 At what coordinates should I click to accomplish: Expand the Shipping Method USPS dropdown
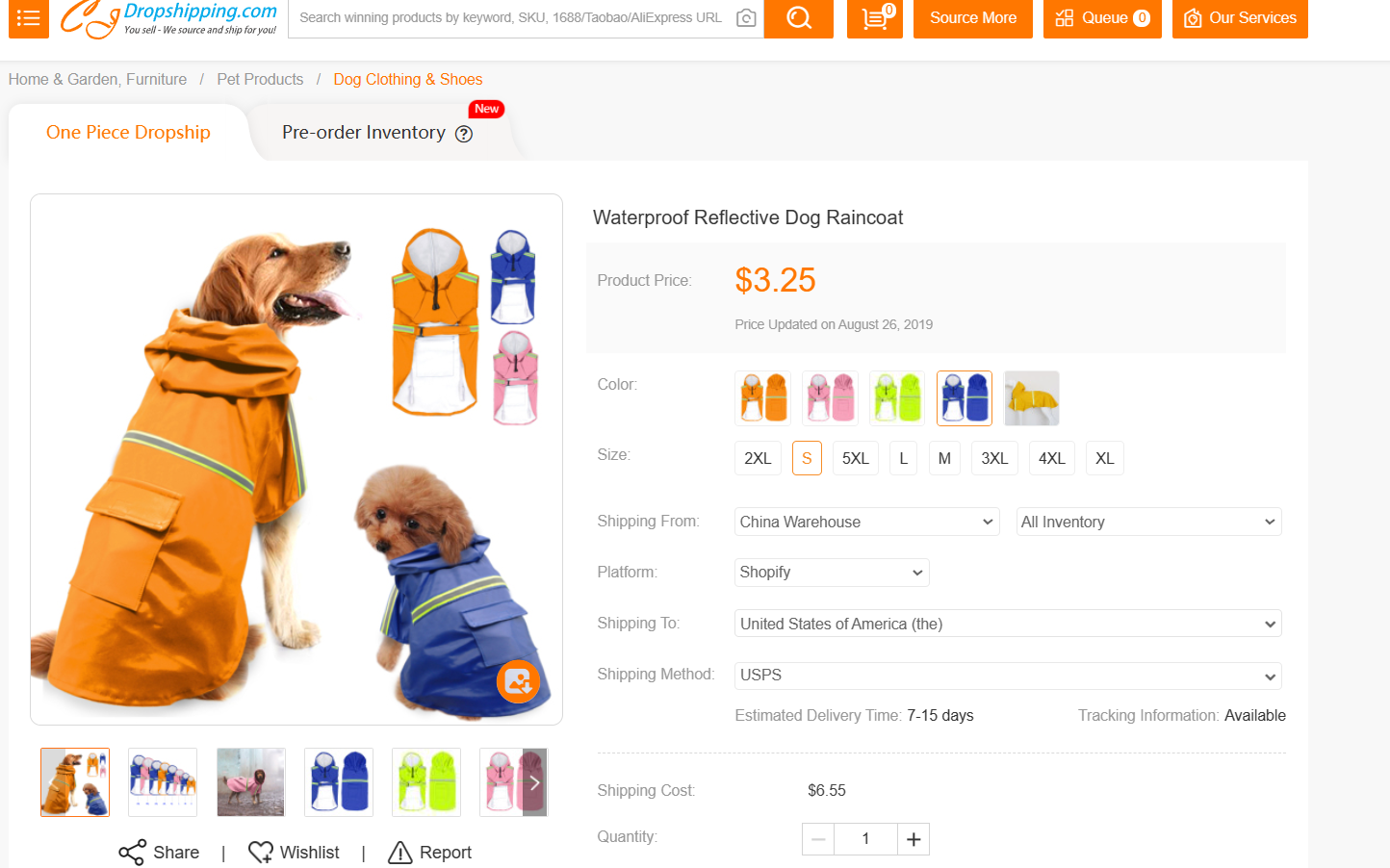tap(1007, 676)
